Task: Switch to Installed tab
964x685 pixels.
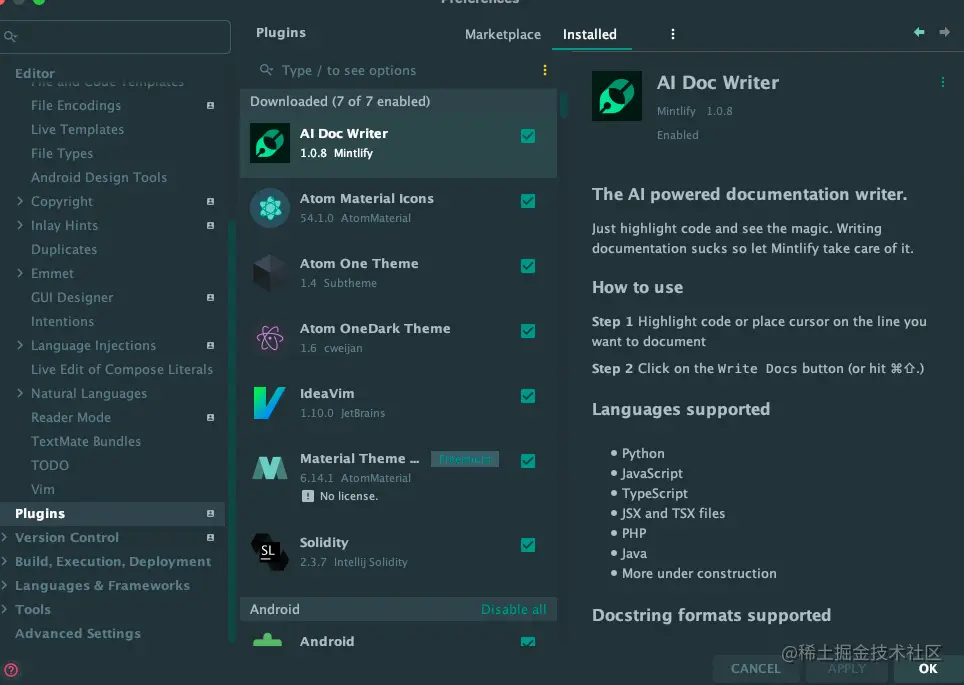Action: pos(590,34)
